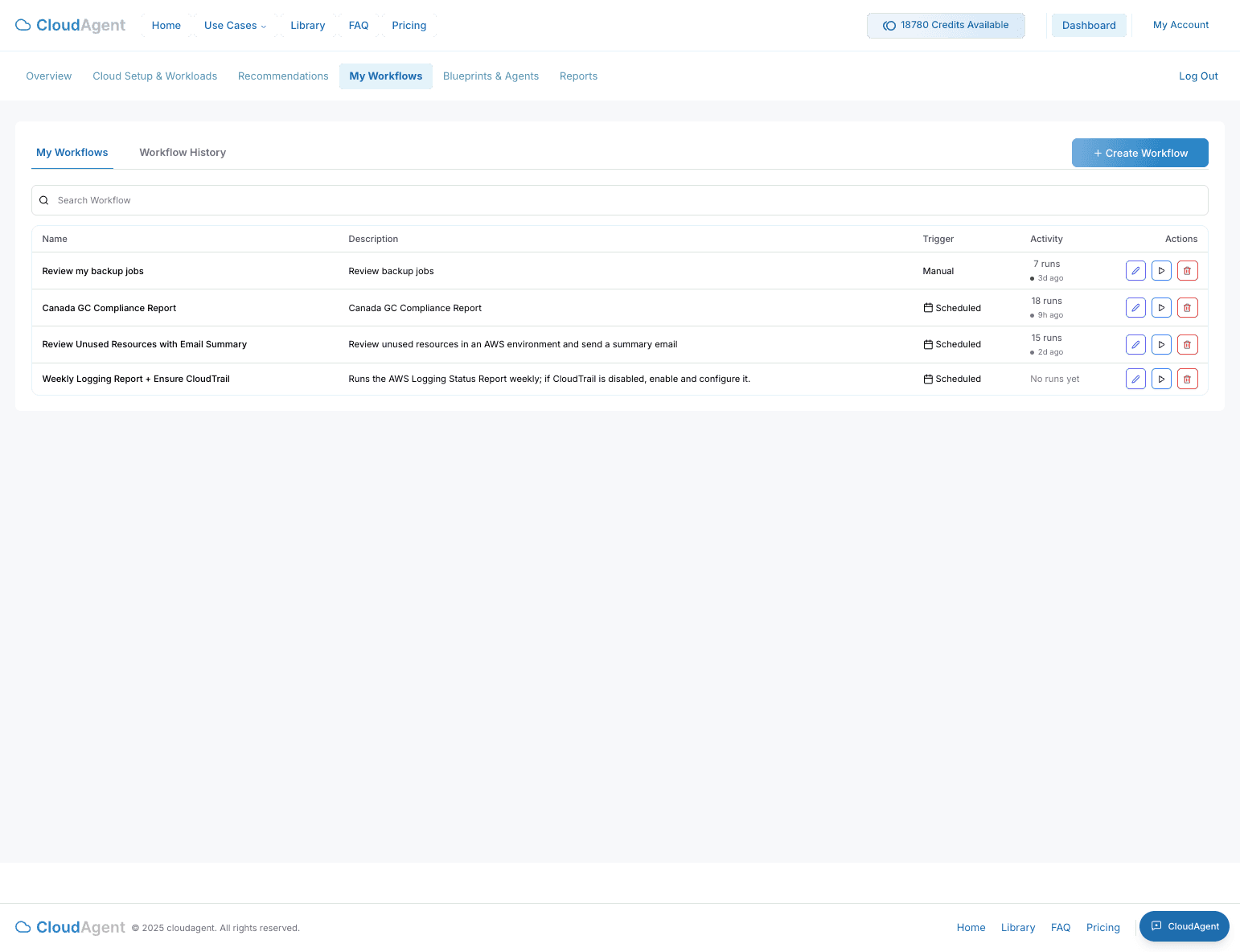
Task: Open the Dashboard
Action: pos(1089,25)
